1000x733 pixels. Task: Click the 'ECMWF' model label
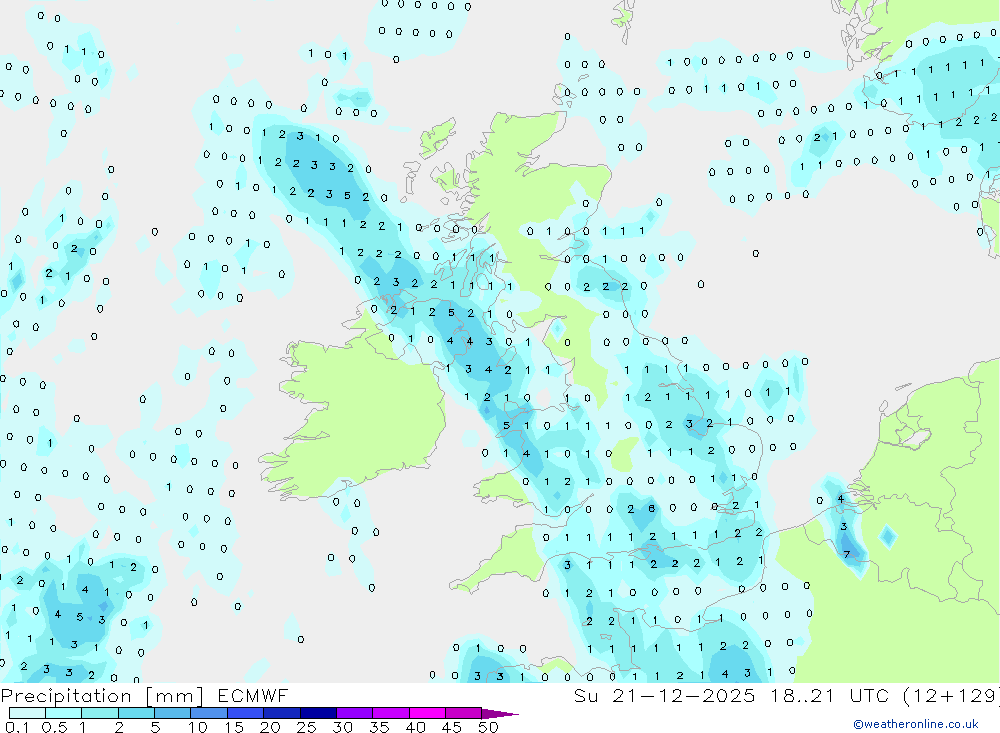pyautogui.click(x=253, y=695)
